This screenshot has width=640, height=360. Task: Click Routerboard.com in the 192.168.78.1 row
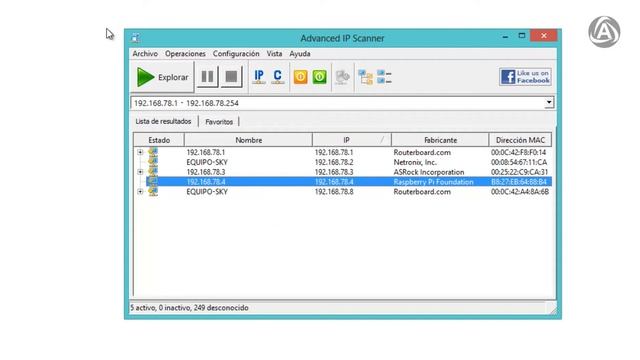tap(422, 153)
